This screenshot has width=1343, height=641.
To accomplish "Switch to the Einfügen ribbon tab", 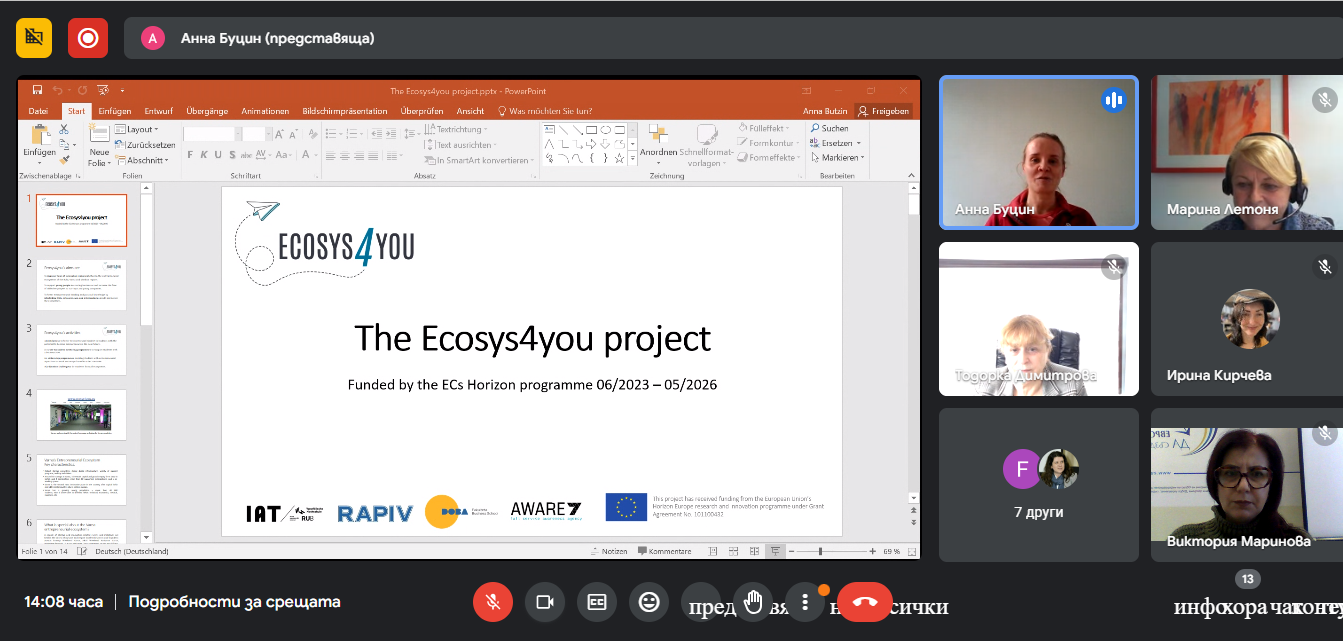I will pos(115,111).
